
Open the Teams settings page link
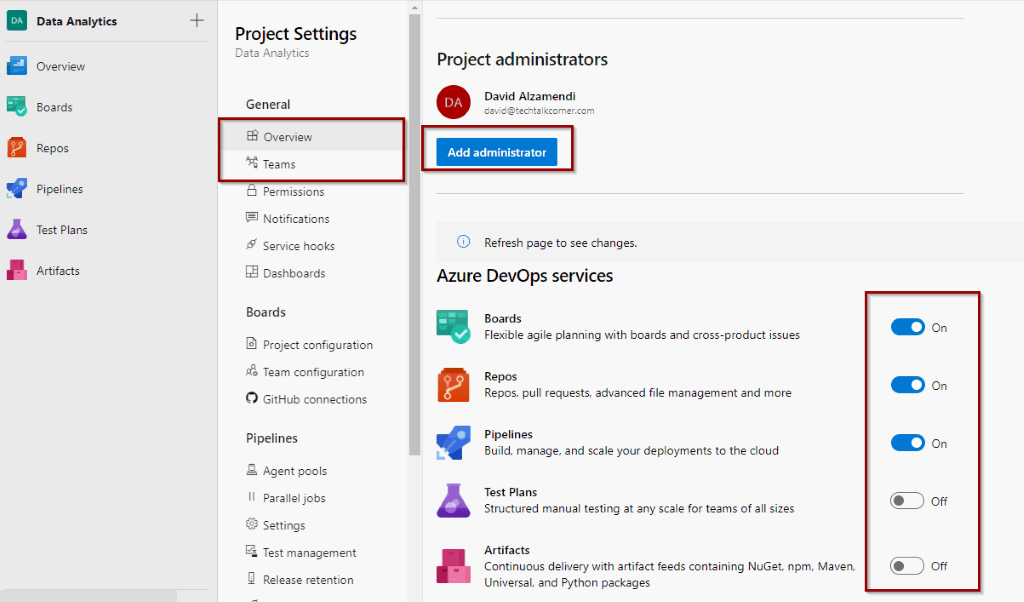pyautogui.click(x=280, y=165)
